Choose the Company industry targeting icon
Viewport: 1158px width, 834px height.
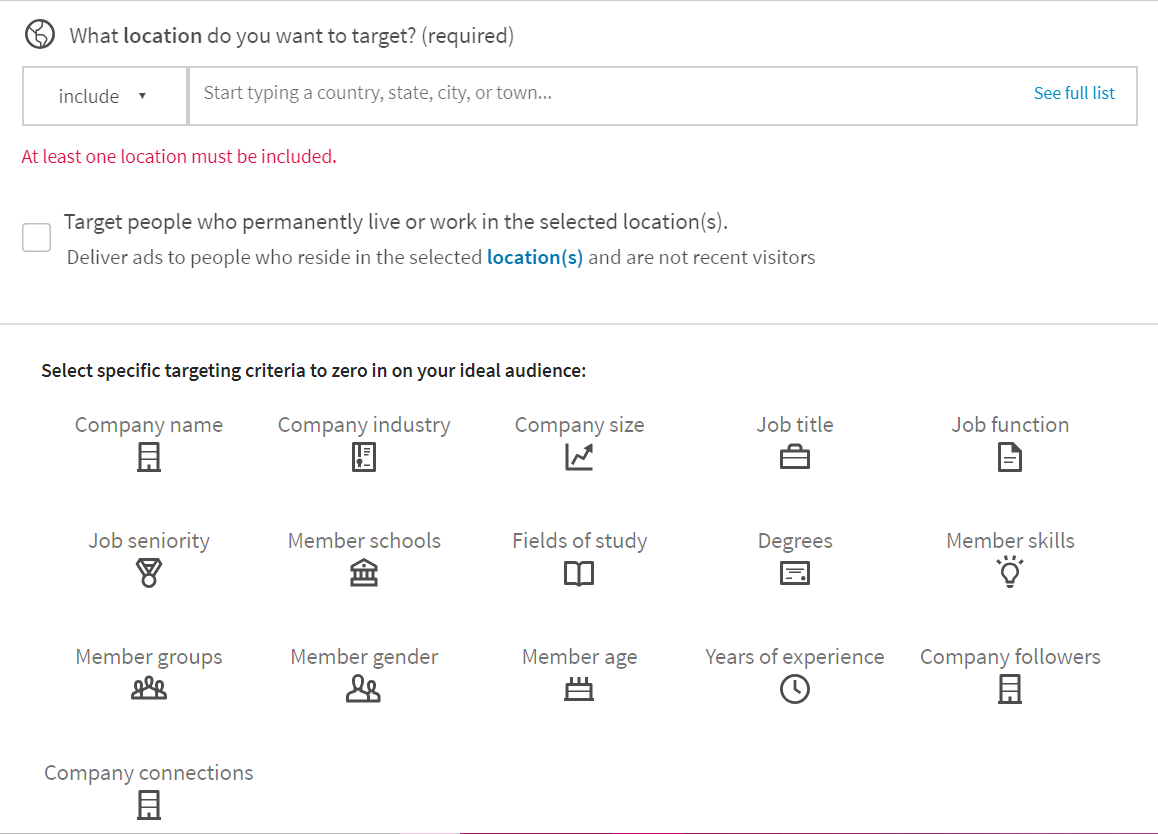click(x=363, y=457)
